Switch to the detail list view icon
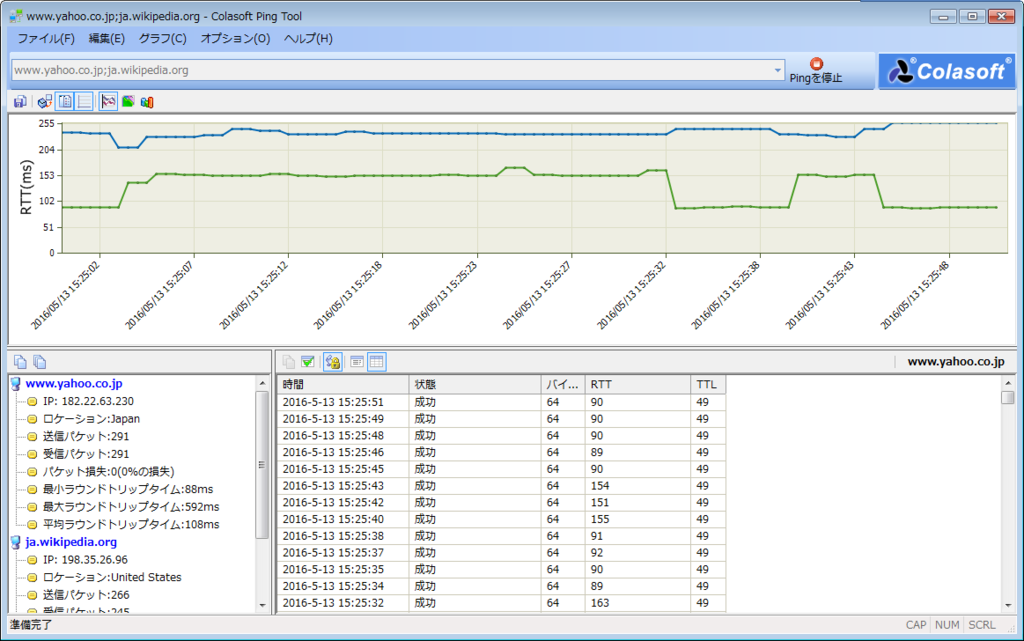The image size is (1024, 641). click(357, 362)
